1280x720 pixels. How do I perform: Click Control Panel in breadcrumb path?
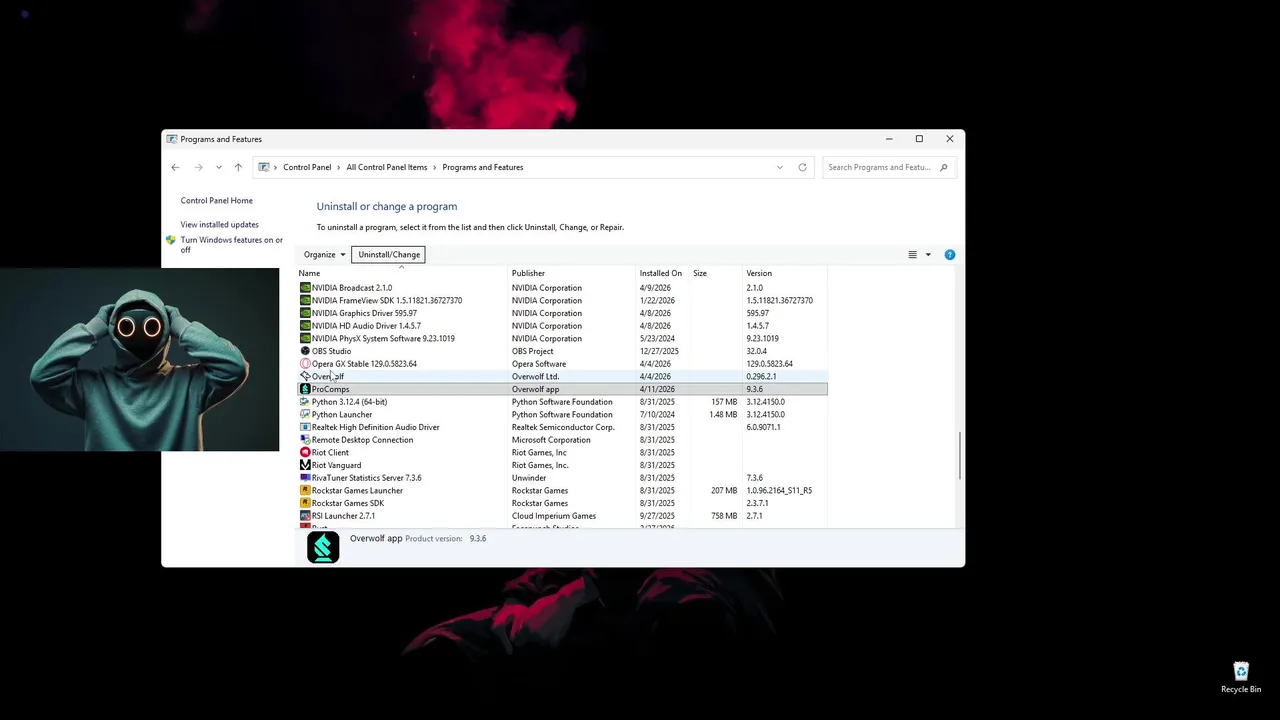pyautogui.click(x=307, y=167)
